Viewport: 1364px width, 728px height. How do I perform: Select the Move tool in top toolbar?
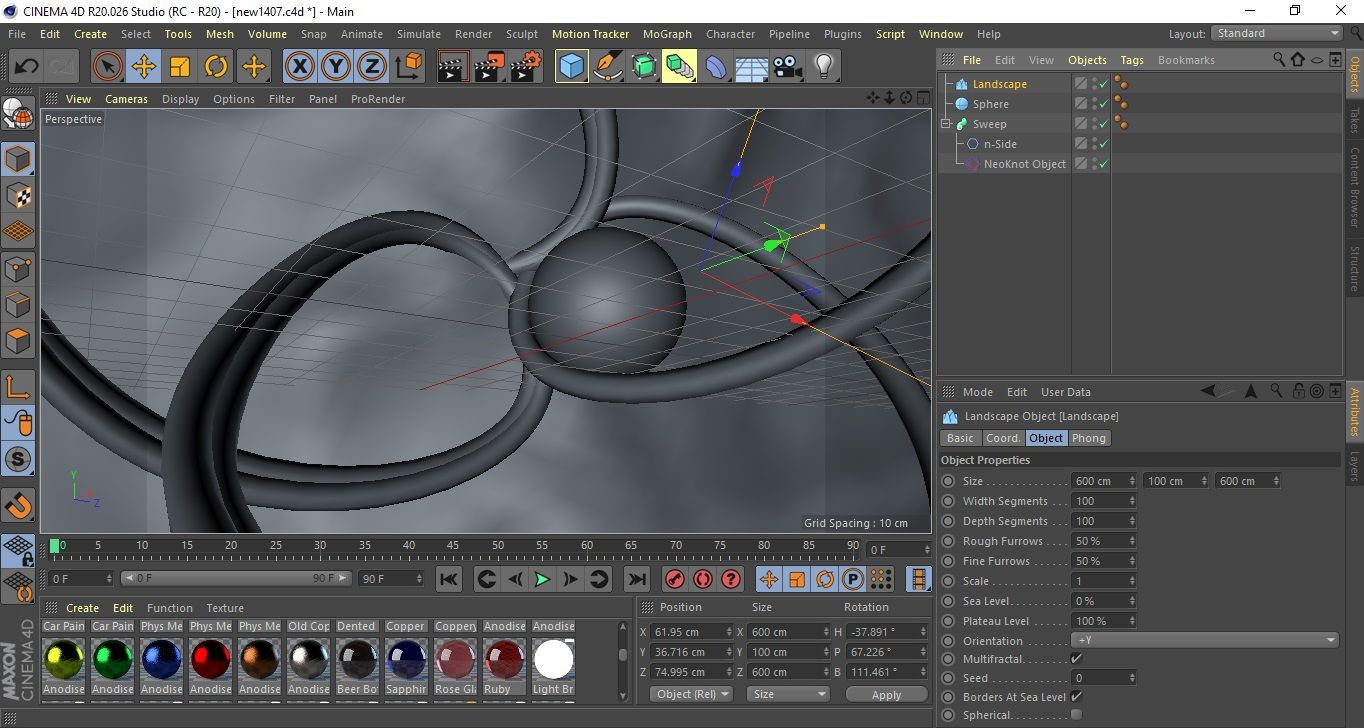(144, 67)
